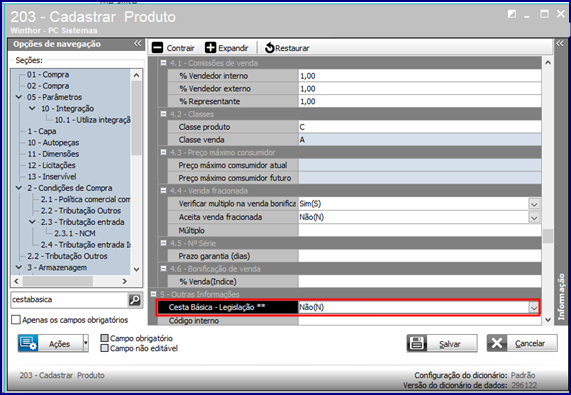571x395 pixels.
Task: Click the Cancelar button
Action: [x=522, y=343]
